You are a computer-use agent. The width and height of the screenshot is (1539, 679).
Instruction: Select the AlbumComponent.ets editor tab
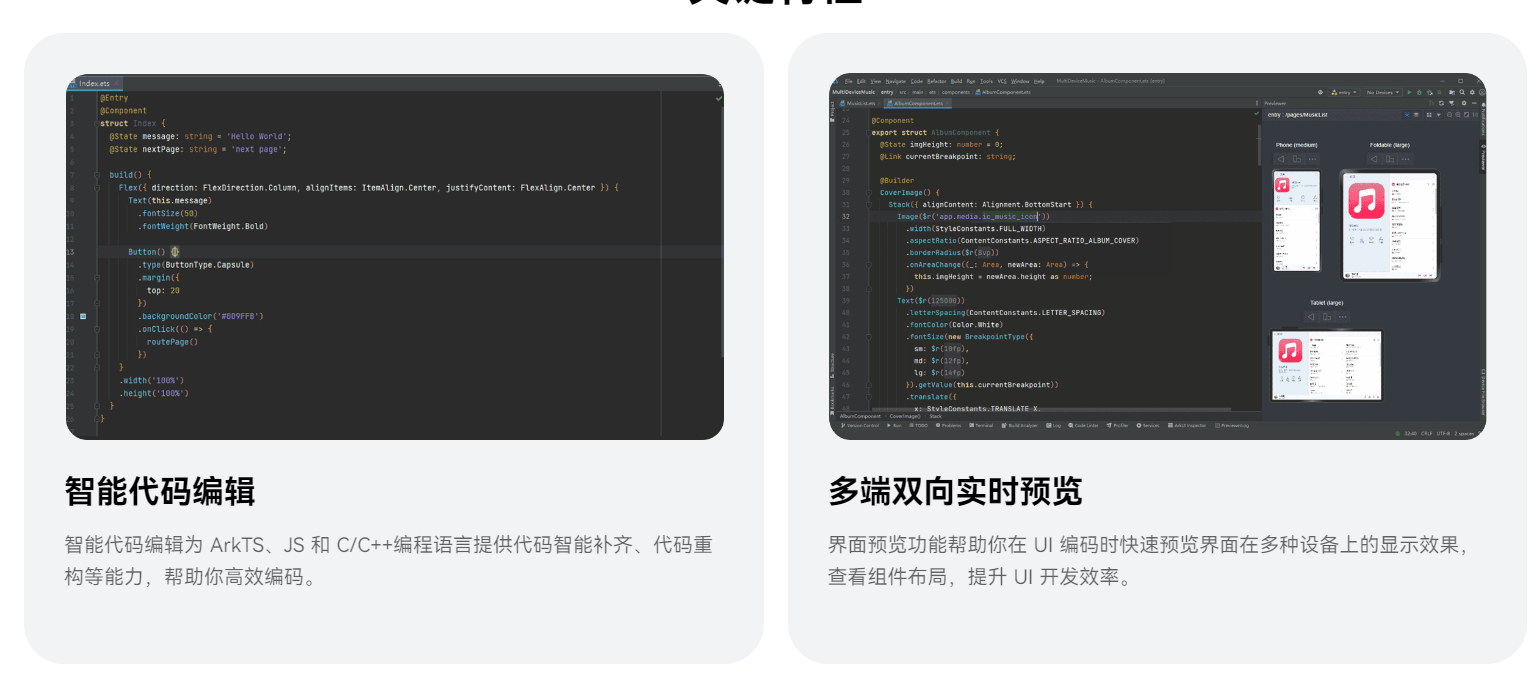pyautogui.click(x=918, y=103)
